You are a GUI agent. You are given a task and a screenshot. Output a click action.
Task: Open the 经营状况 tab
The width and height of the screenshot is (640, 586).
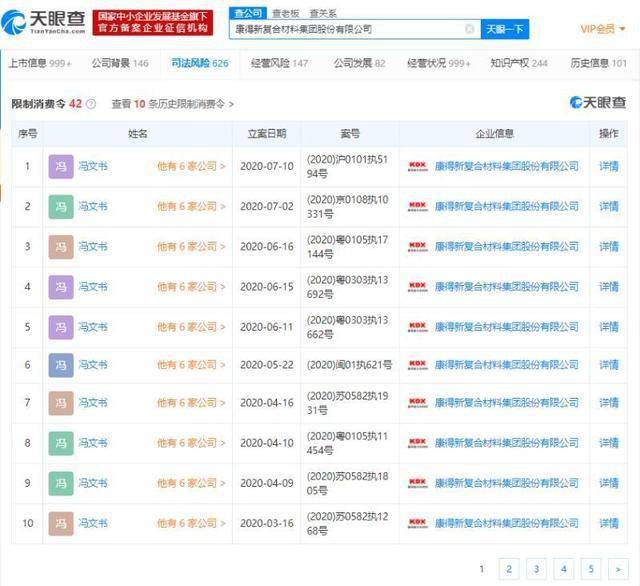click(x=439, y=63)
